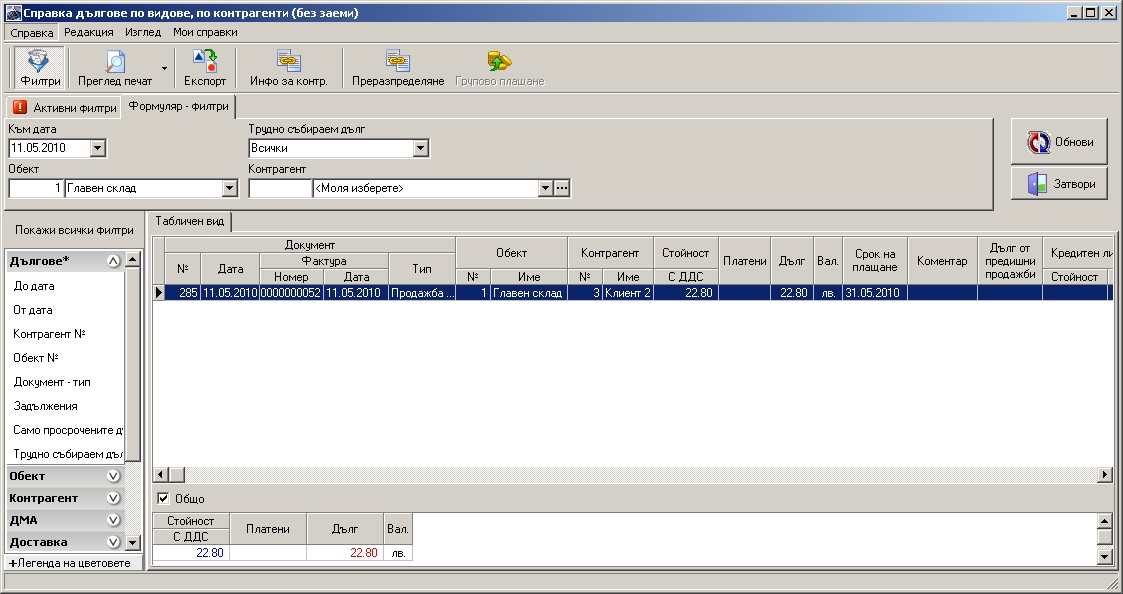Click the Контрагент browse ellipsis button
The width and height of the screenshot is (1123, 594).
(562, 188)
